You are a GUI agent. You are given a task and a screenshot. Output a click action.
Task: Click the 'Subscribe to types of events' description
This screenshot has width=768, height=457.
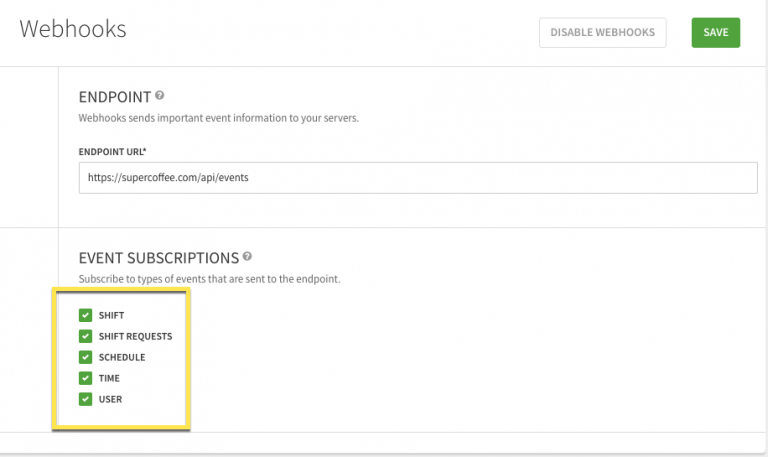click(x=209, y=279)
